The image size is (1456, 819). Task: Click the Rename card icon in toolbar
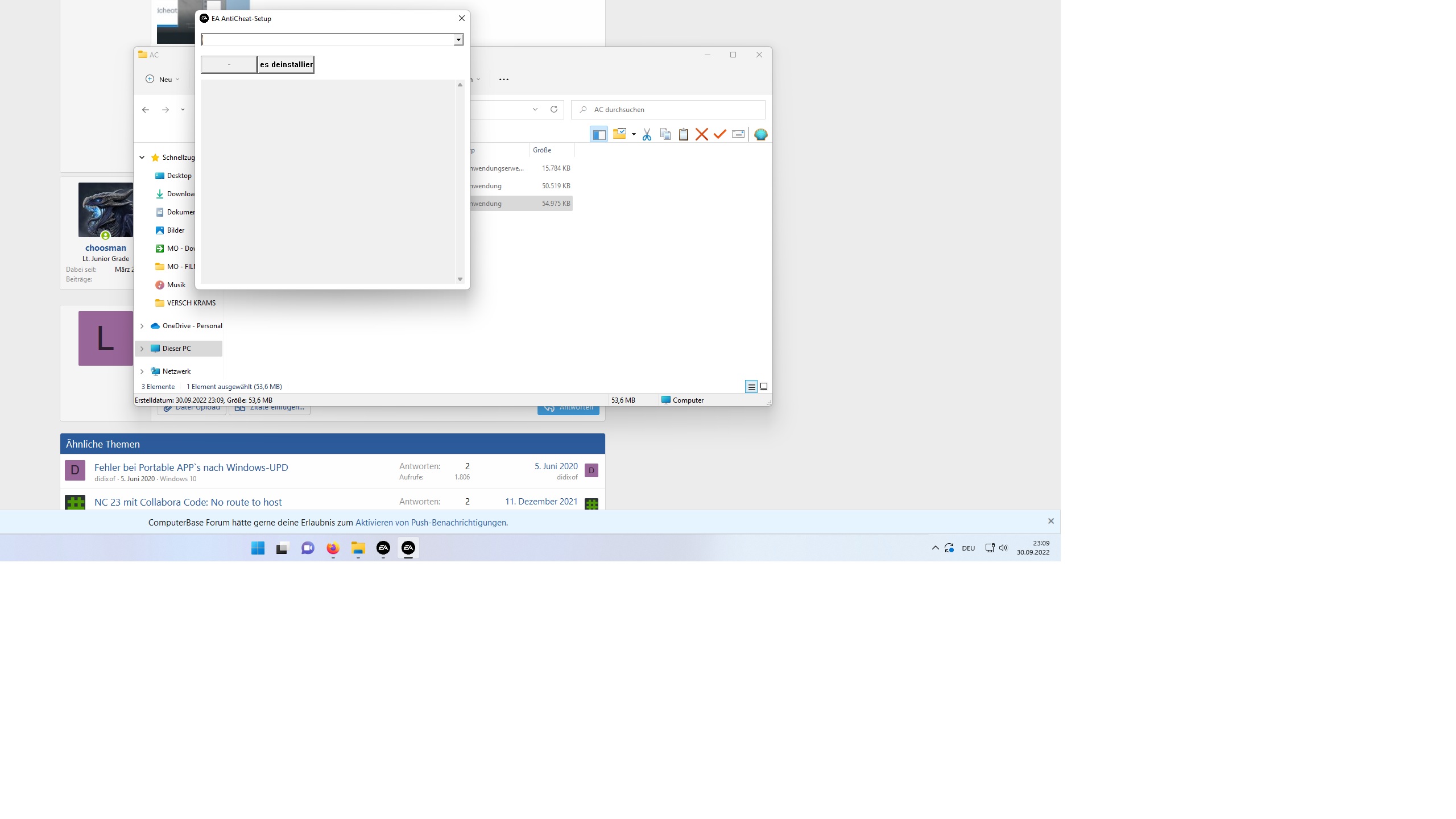pos(738,134)
